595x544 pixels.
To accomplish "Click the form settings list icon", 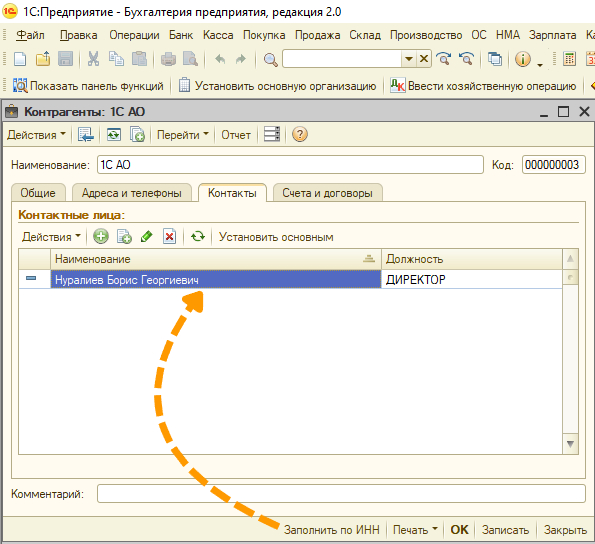I will tap(272, 134).
